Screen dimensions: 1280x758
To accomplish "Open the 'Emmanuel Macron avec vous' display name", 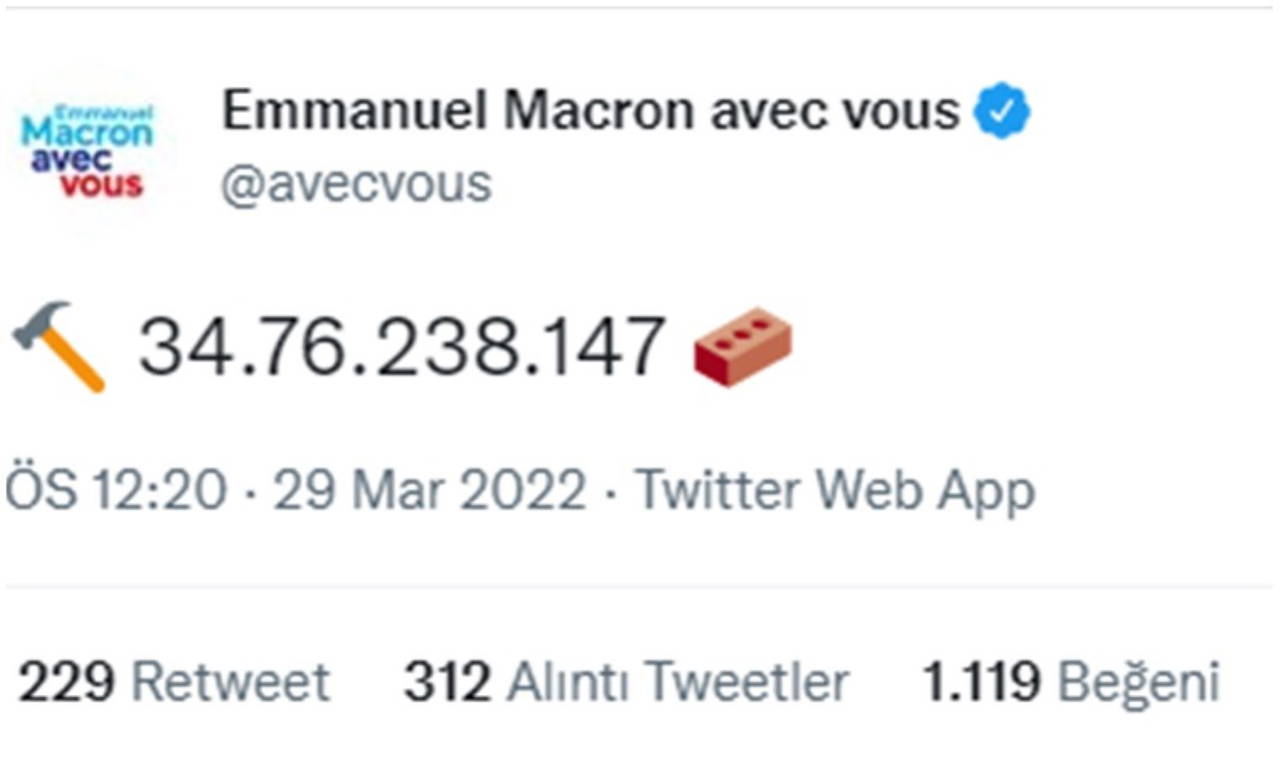I will click(x=590, y=110).
